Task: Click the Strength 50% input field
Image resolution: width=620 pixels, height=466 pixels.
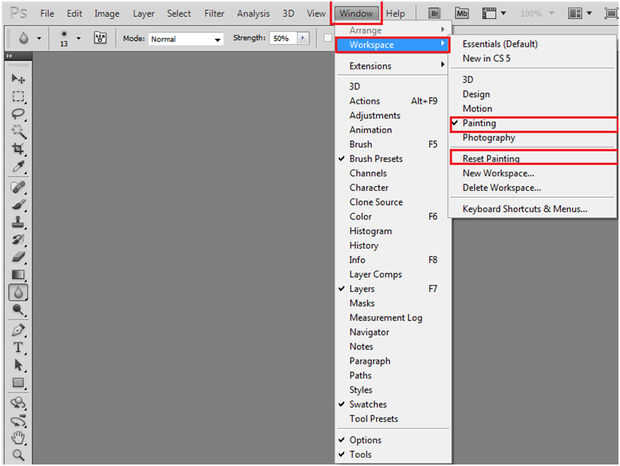Action: coord(284,38)
